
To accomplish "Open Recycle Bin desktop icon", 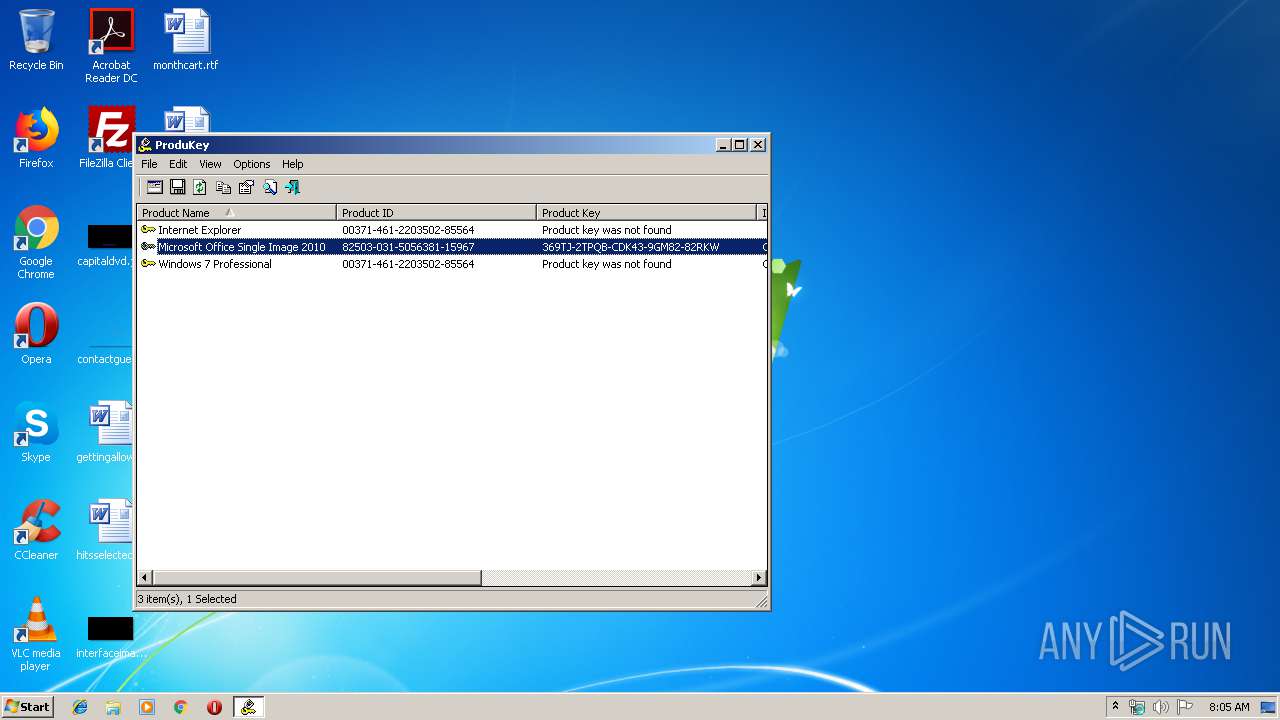I will [36, 40].
